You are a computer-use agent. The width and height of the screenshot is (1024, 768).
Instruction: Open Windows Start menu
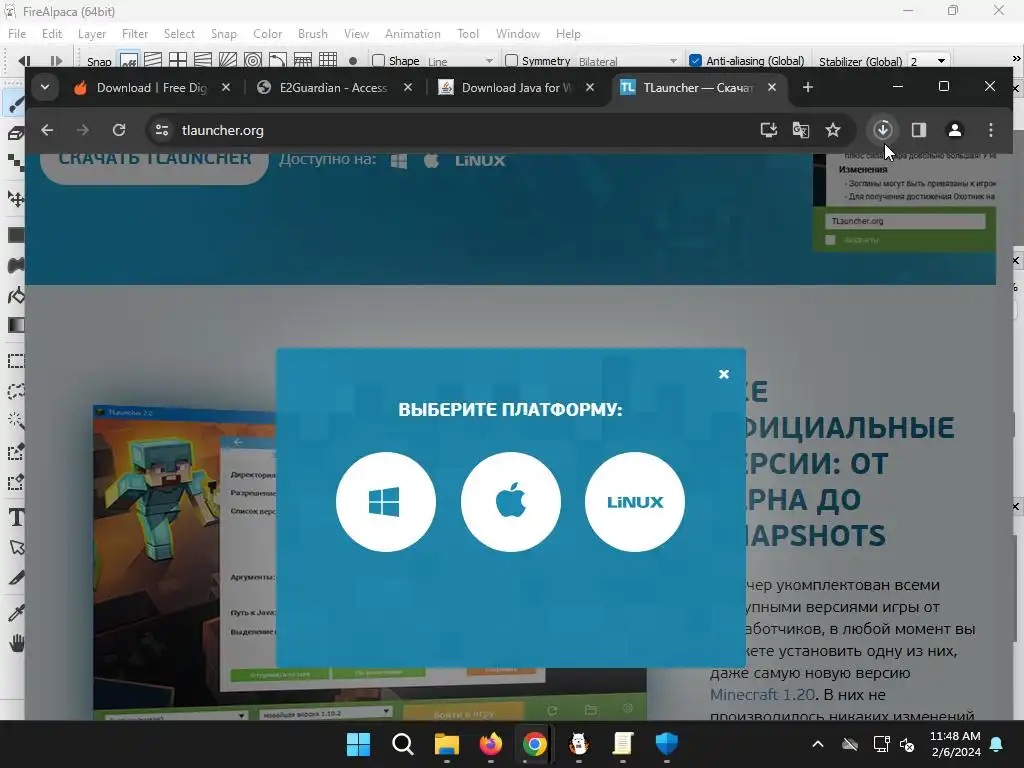tap(358, 744)
